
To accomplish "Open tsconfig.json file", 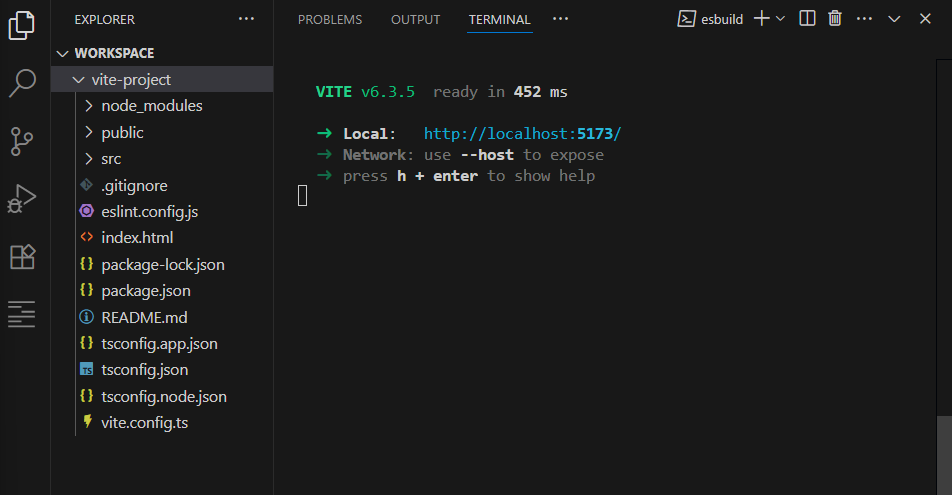I will [162, 369].
